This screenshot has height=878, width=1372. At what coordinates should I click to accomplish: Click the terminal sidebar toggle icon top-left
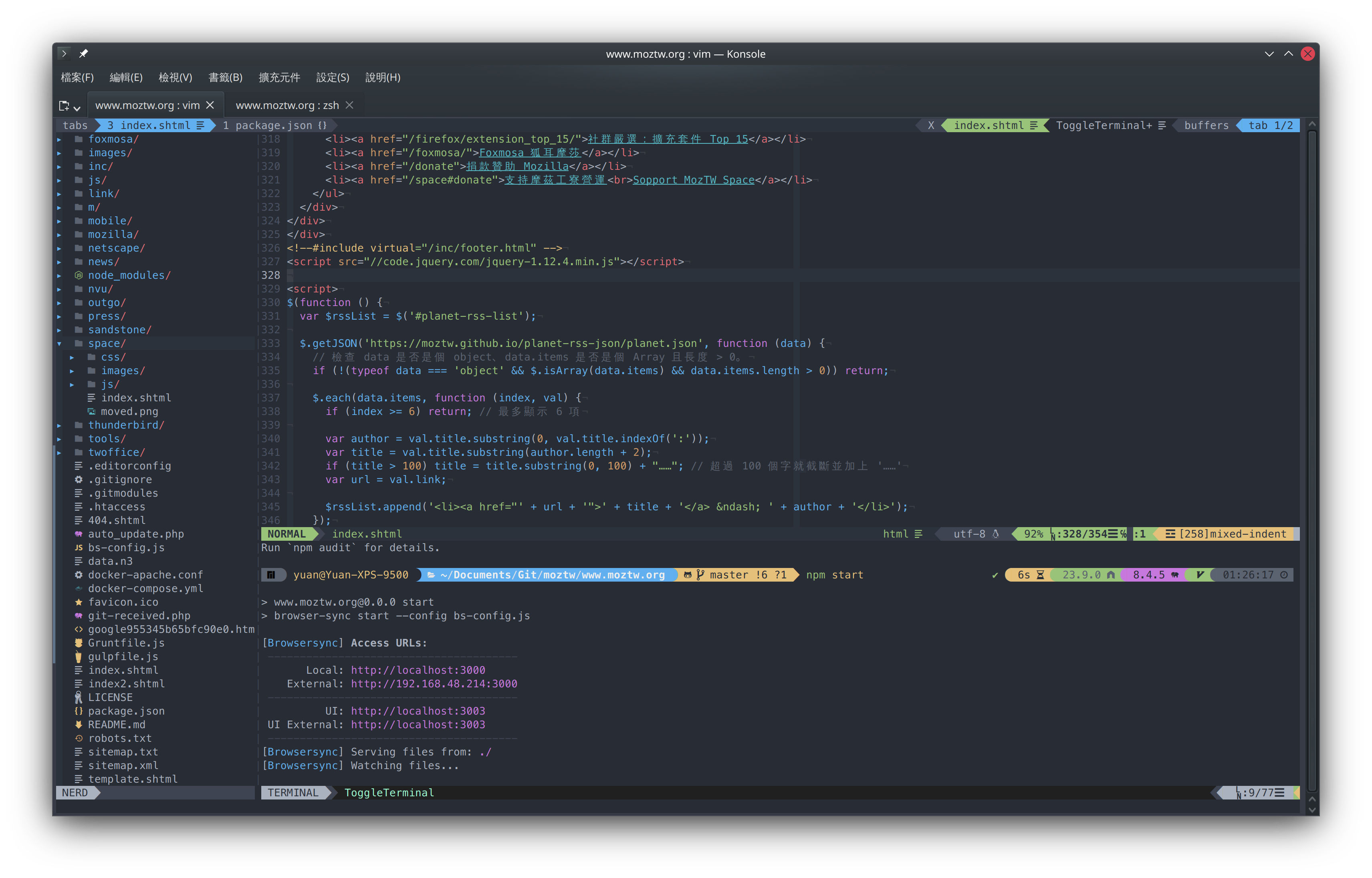pos(64,54)
